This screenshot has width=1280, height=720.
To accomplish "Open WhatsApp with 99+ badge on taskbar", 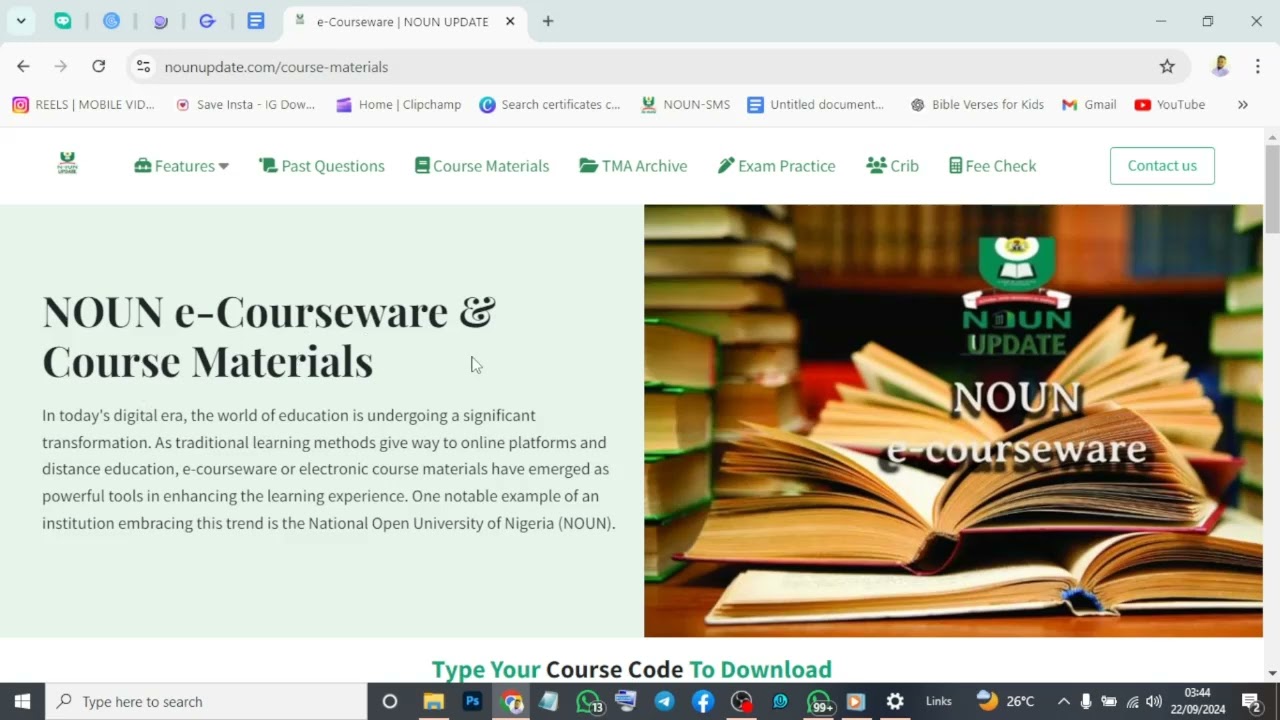I will 820,702.
